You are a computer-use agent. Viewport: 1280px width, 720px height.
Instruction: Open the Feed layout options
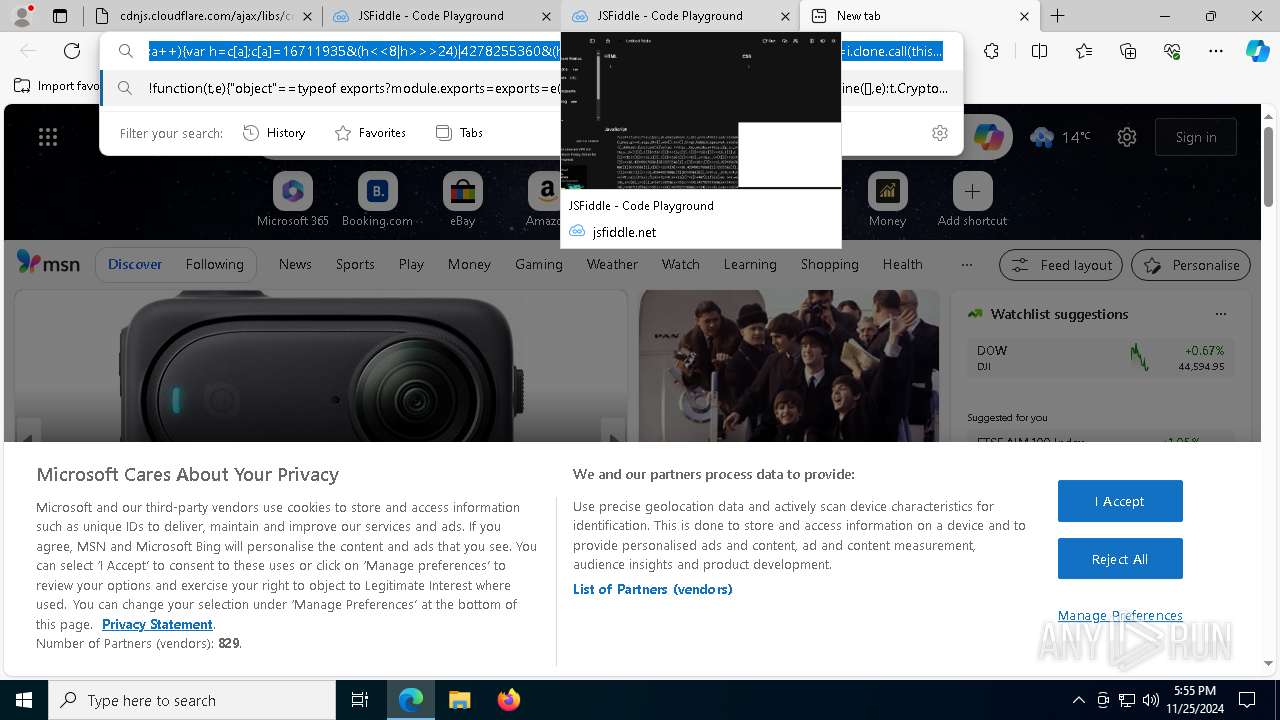click(x=1062, y=265)
